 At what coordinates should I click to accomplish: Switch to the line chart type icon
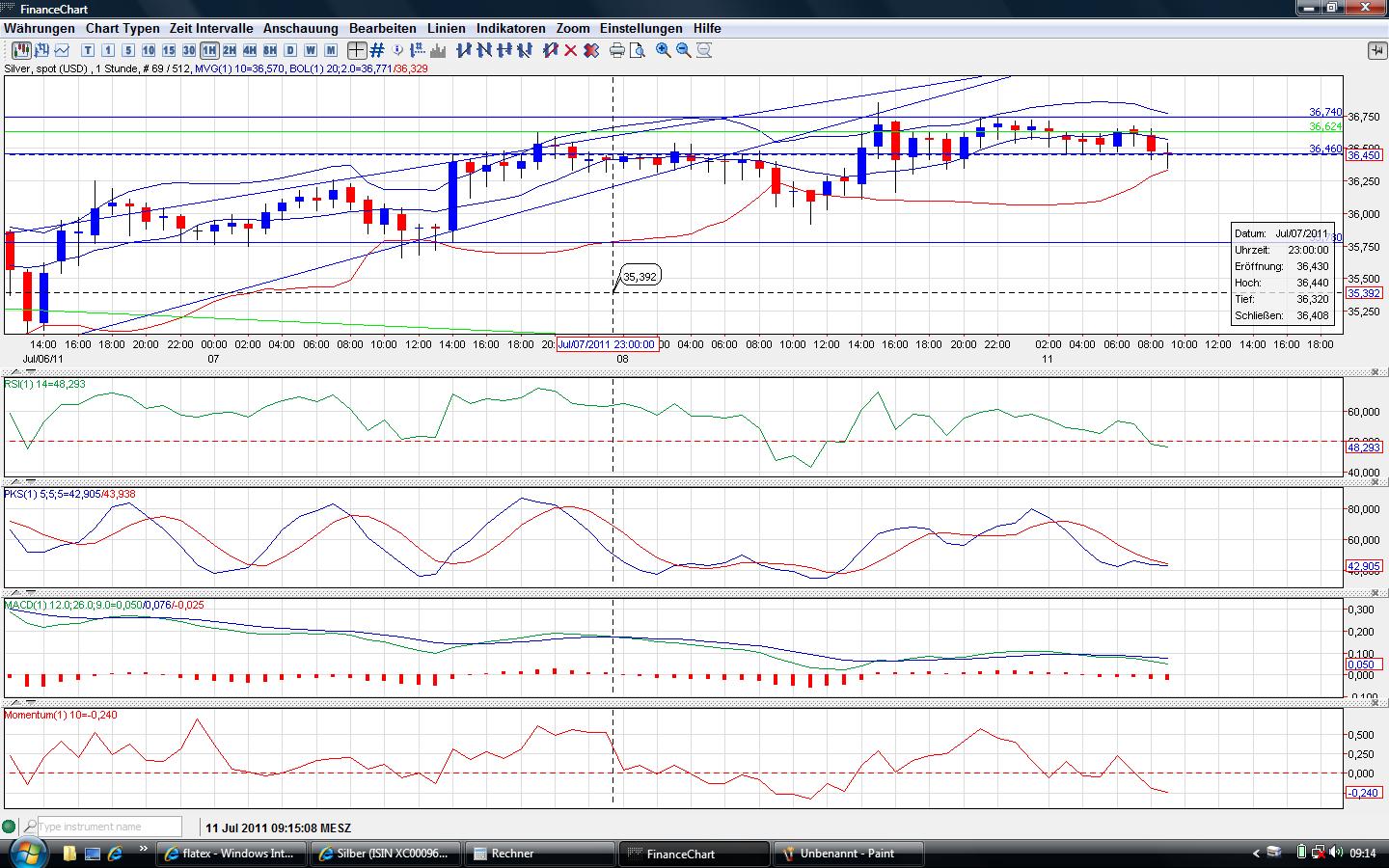(x=63, y=50)
